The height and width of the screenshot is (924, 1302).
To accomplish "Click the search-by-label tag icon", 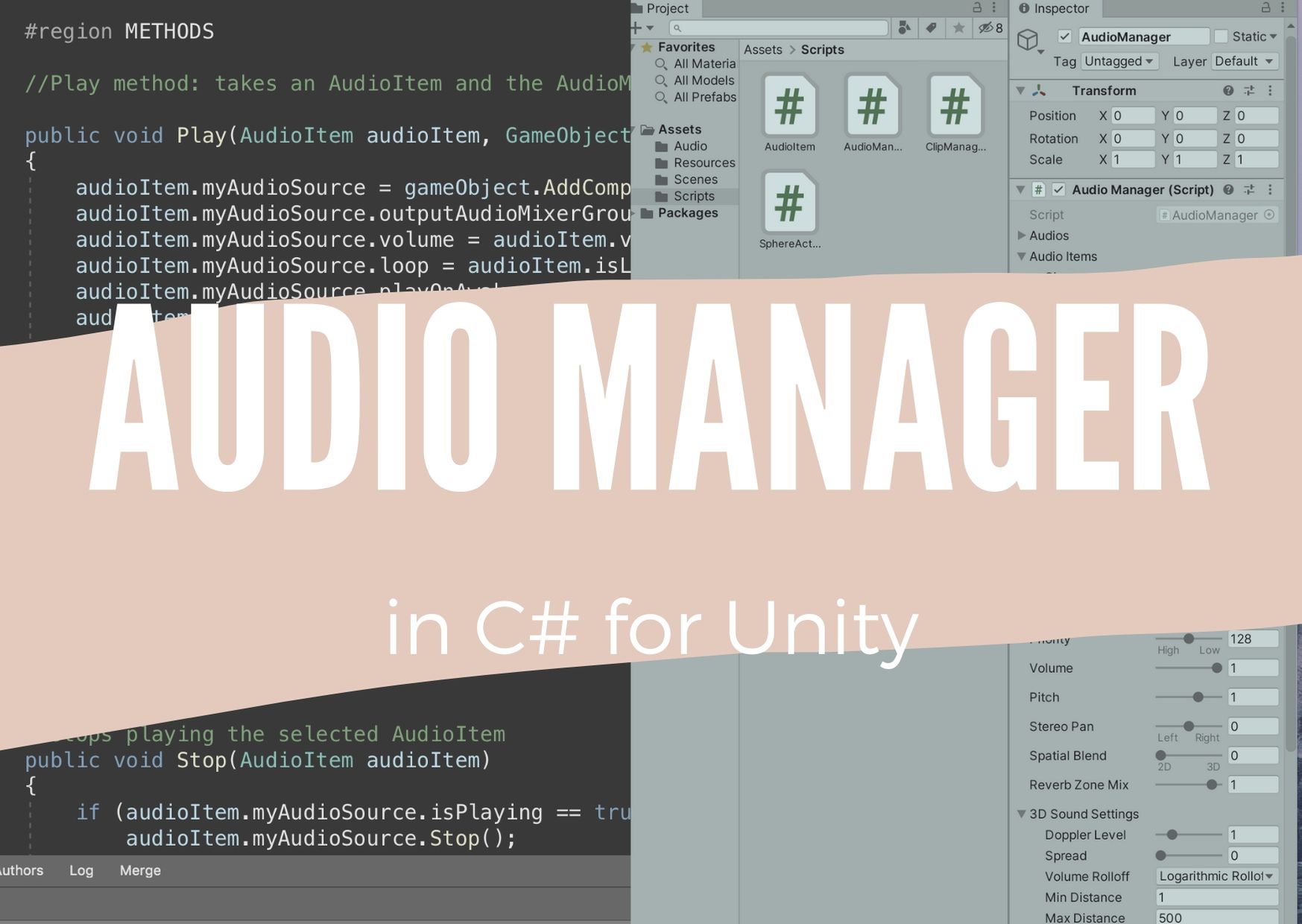I will click(931, 28).
